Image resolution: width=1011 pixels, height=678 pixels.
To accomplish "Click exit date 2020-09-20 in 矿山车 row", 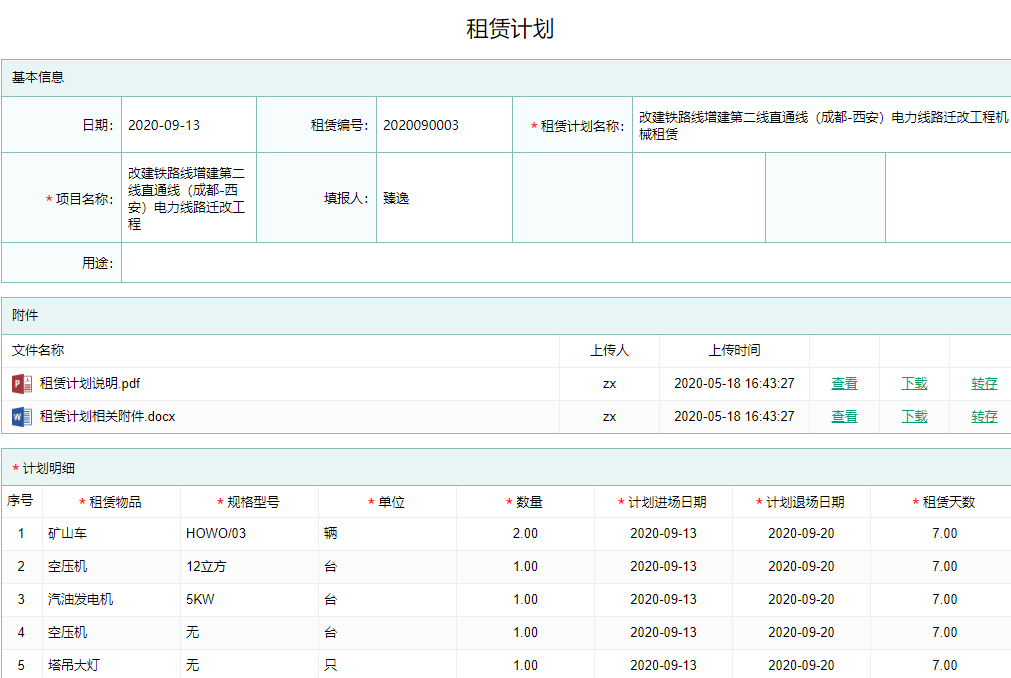I will click(801, 534).
